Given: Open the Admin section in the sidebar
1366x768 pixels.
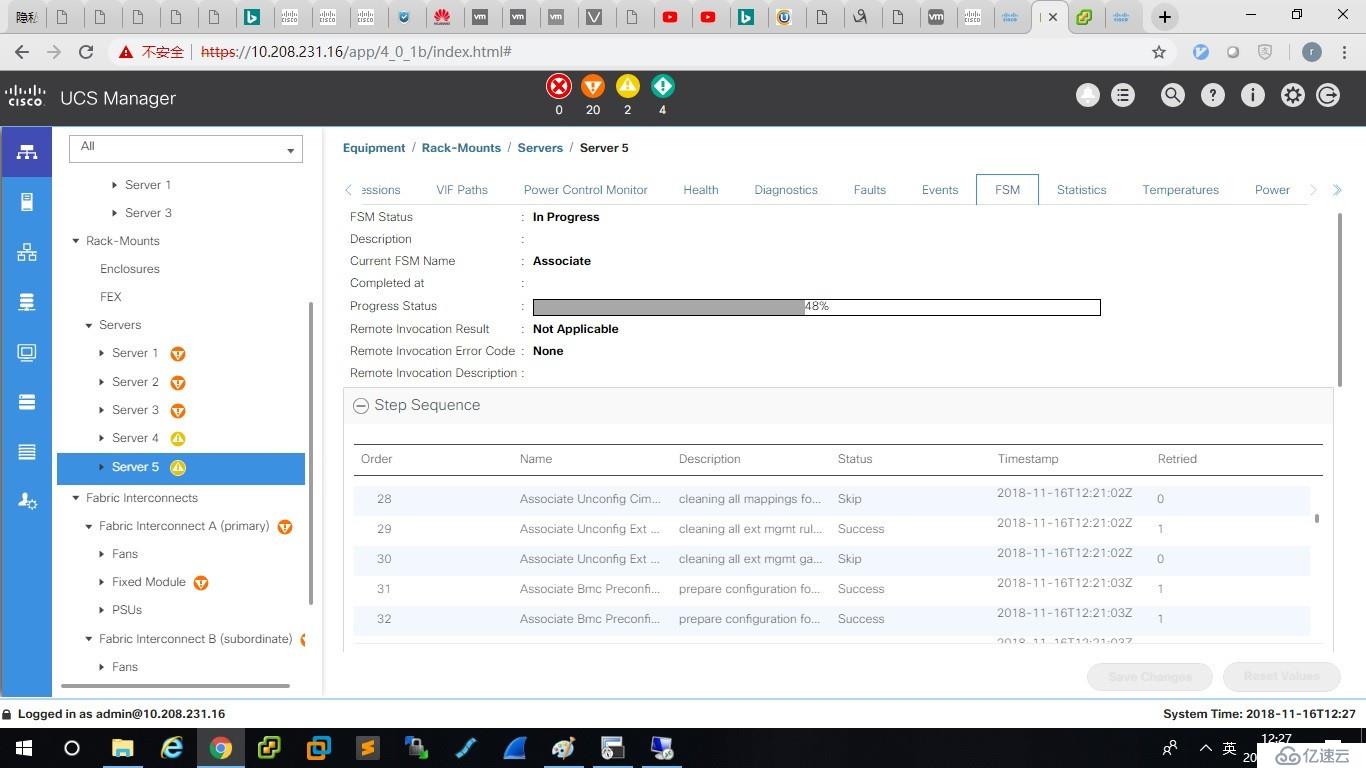Looking at the screenshot, I should pos(27,502).
